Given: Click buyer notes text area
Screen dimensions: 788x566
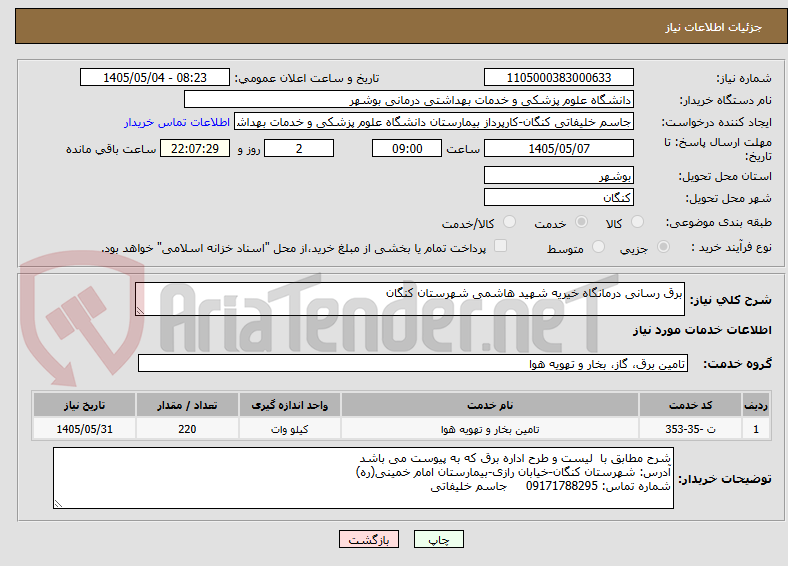Looking at the screenshot, I should 363,478.
